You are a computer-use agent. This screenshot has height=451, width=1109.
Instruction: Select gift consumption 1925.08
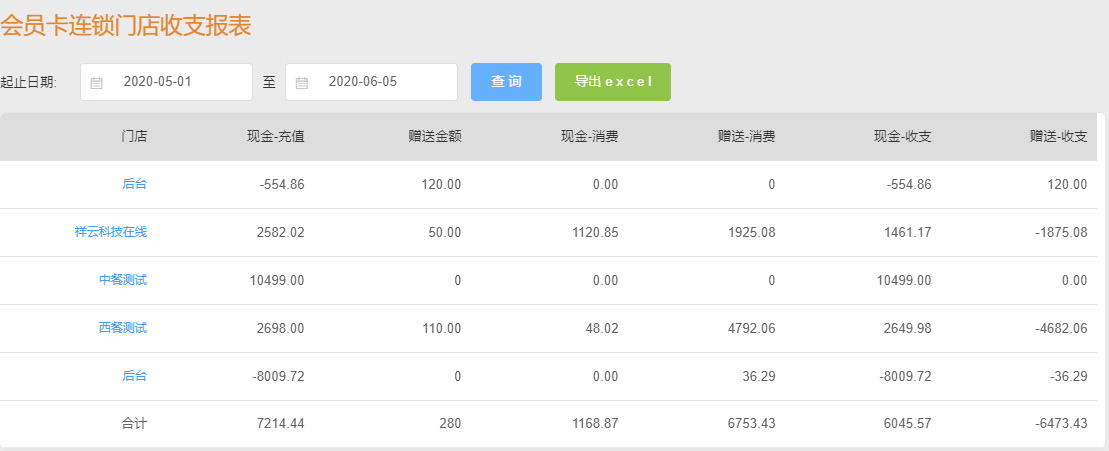(751, 232)
